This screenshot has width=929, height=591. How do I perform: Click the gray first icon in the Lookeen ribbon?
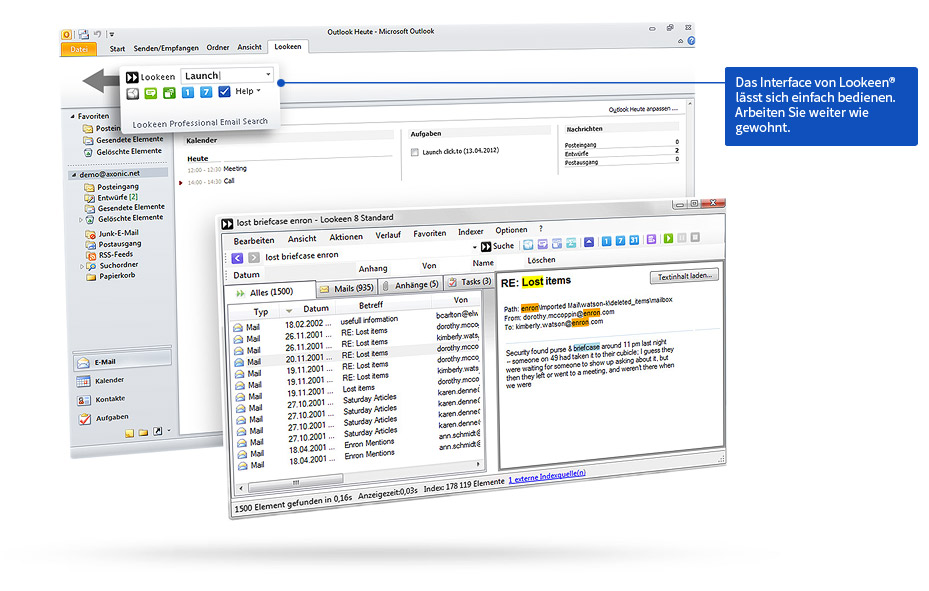click(x=133, y=94)
